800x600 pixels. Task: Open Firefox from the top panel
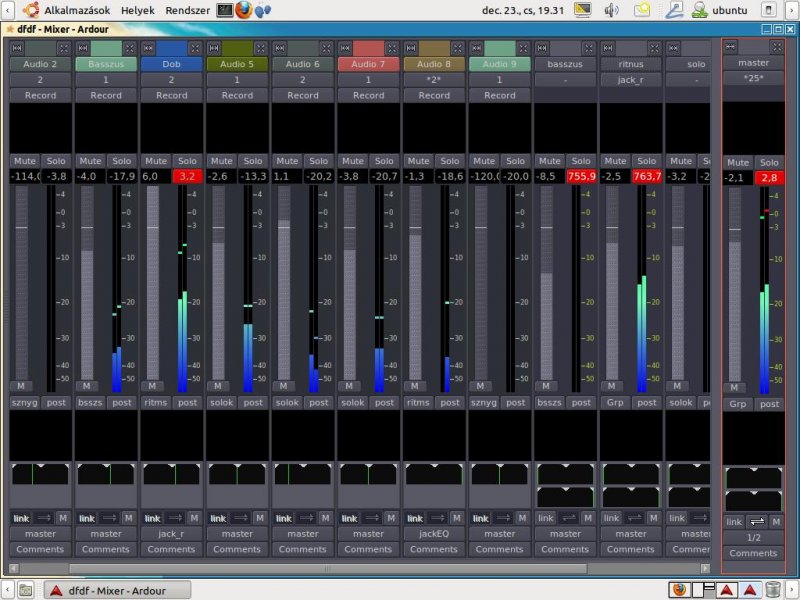[244, 10]
